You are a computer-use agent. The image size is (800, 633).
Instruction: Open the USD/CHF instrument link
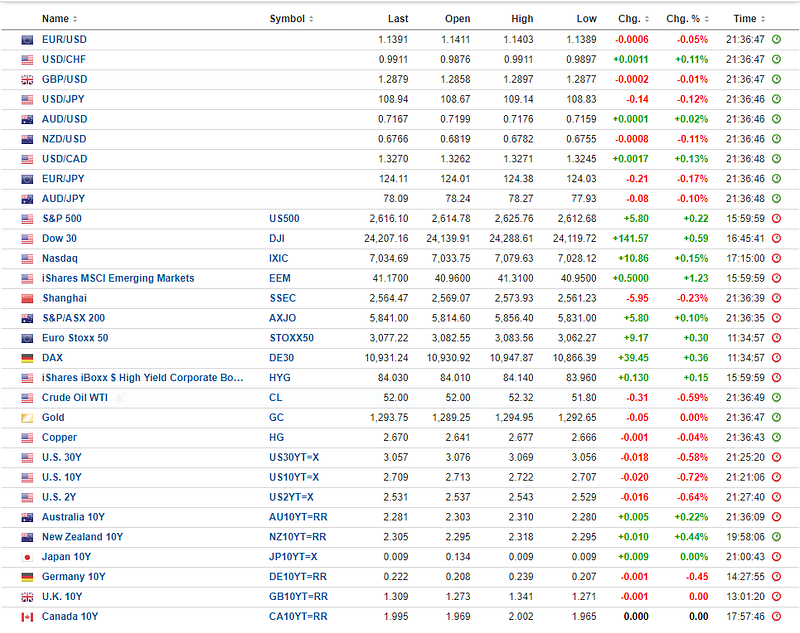tap(64, 60)
